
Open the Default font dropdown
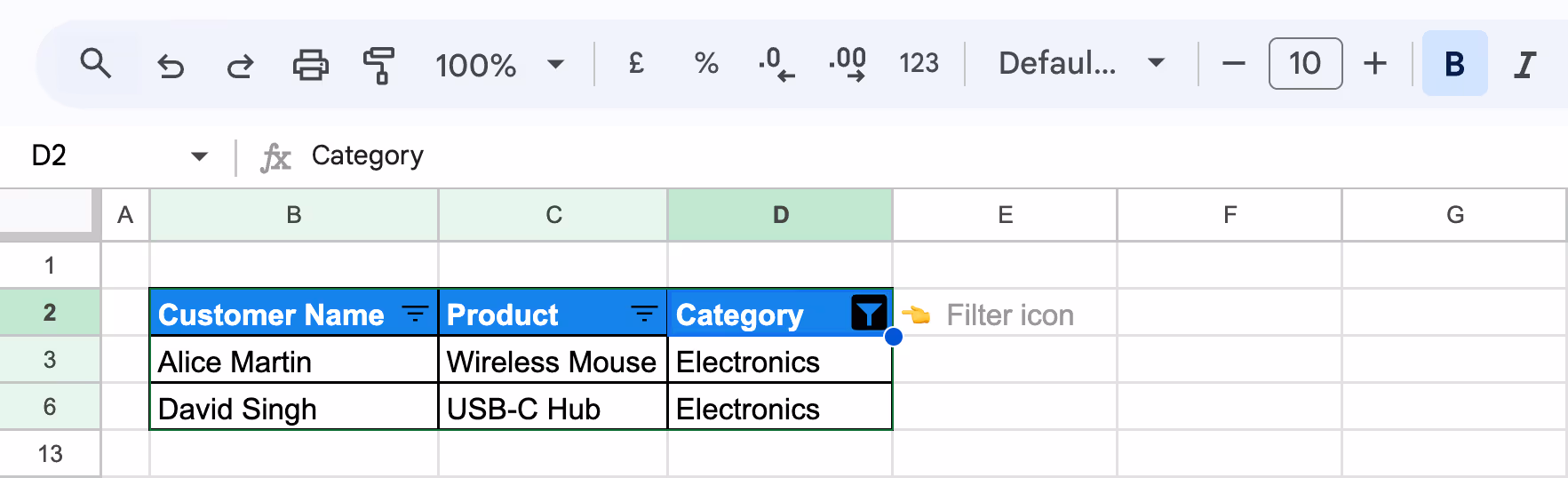pos(1081,63)
